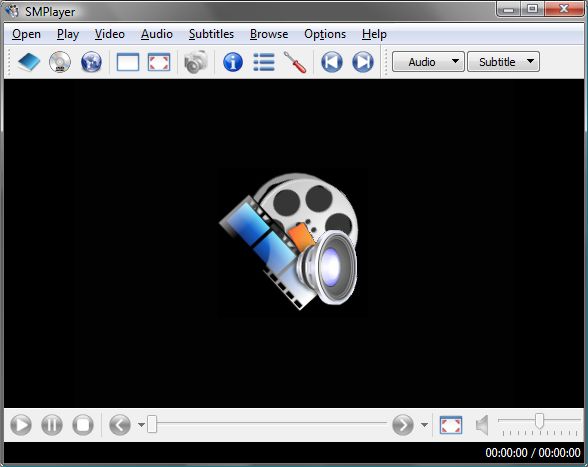Open Preferences with the screwdriver icon

[x=295, y=62]
